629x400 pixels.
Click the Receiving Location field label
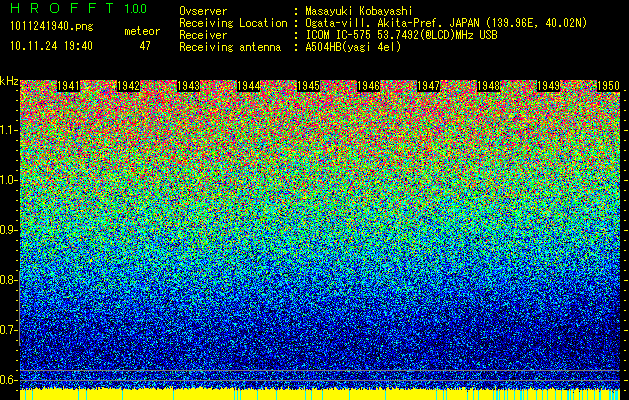[x=233, y=23]
